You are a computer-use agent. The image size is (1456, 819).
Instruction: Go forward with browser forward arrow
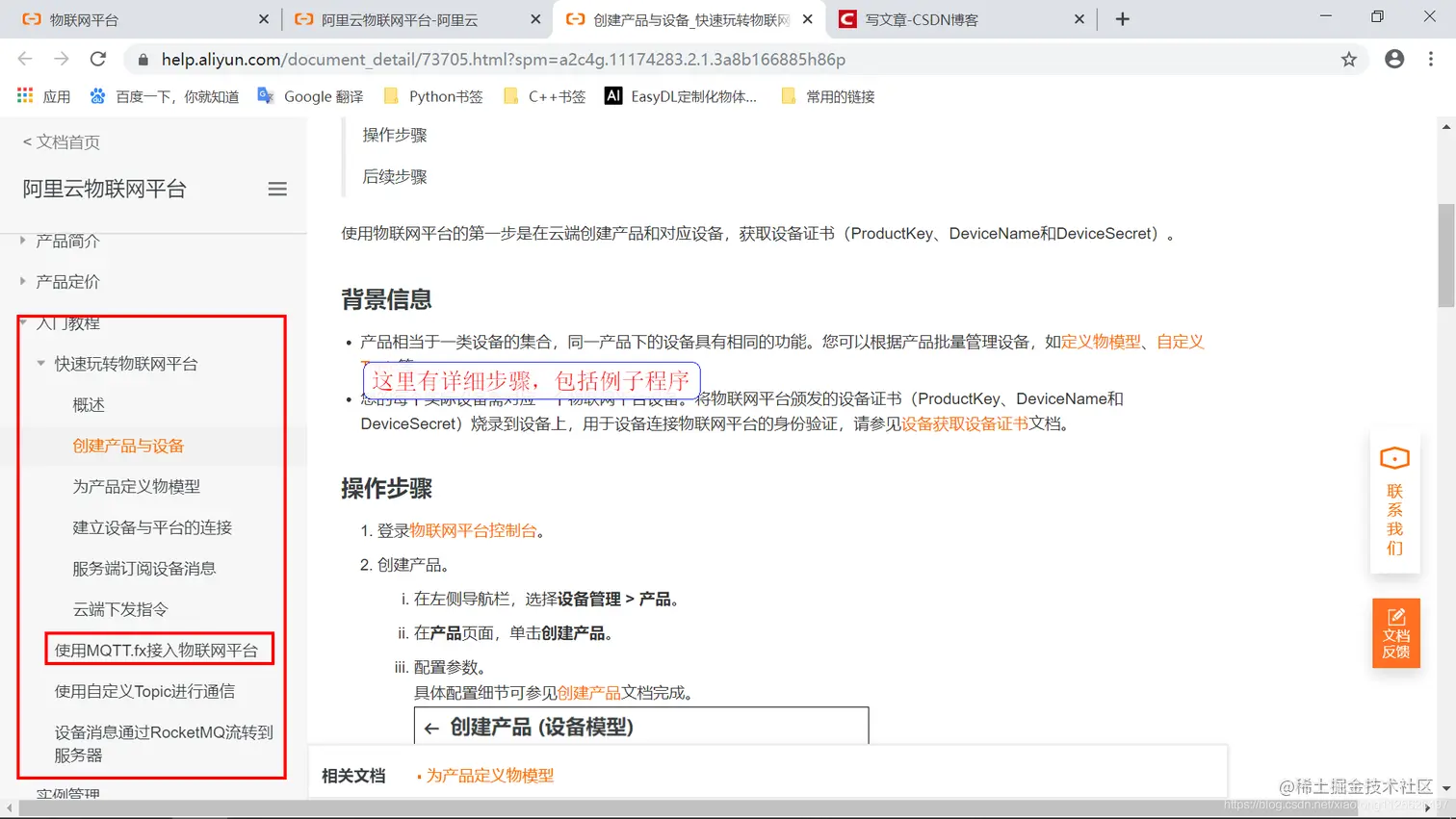point(62,59)
